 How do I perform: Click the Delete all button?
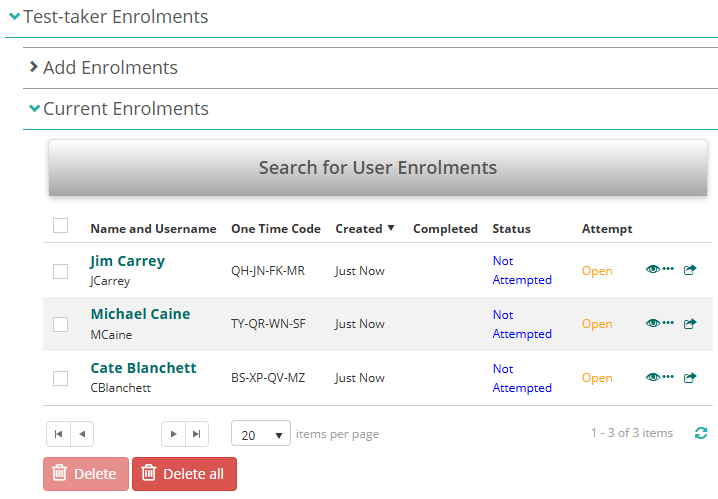184,474
